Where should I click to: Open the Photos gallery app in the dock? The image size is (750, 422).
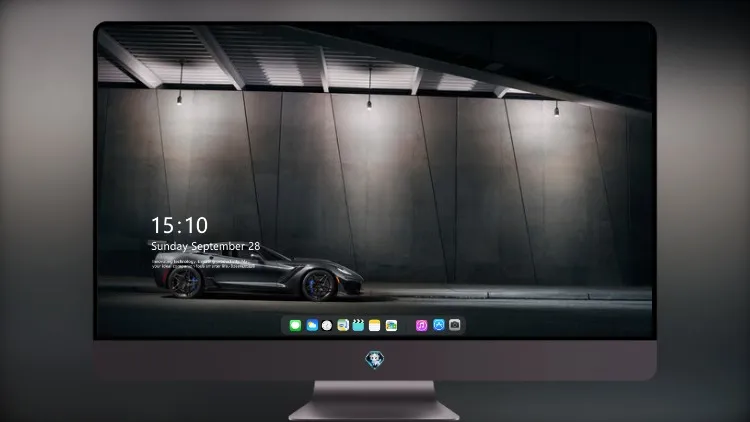click(x=391, y=325)
